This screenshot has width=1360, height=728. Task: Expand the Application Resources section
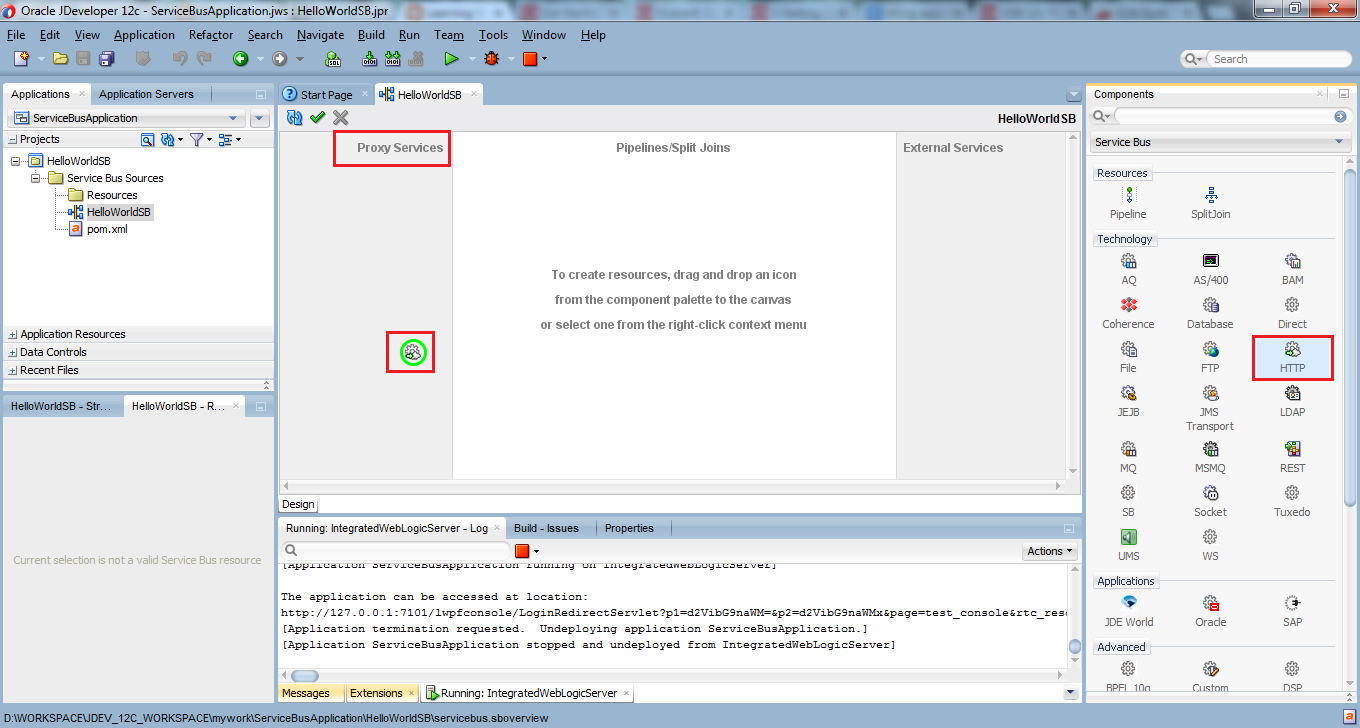pyautogui.click(x=12, y=334)
